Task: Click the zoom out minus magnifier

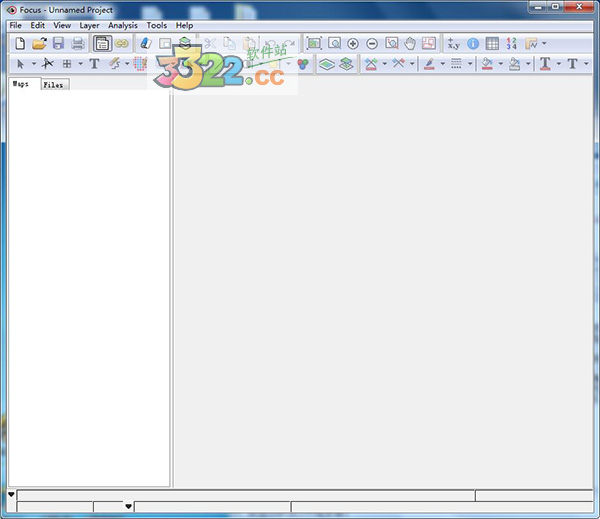Action: click(x=372, y=44)
